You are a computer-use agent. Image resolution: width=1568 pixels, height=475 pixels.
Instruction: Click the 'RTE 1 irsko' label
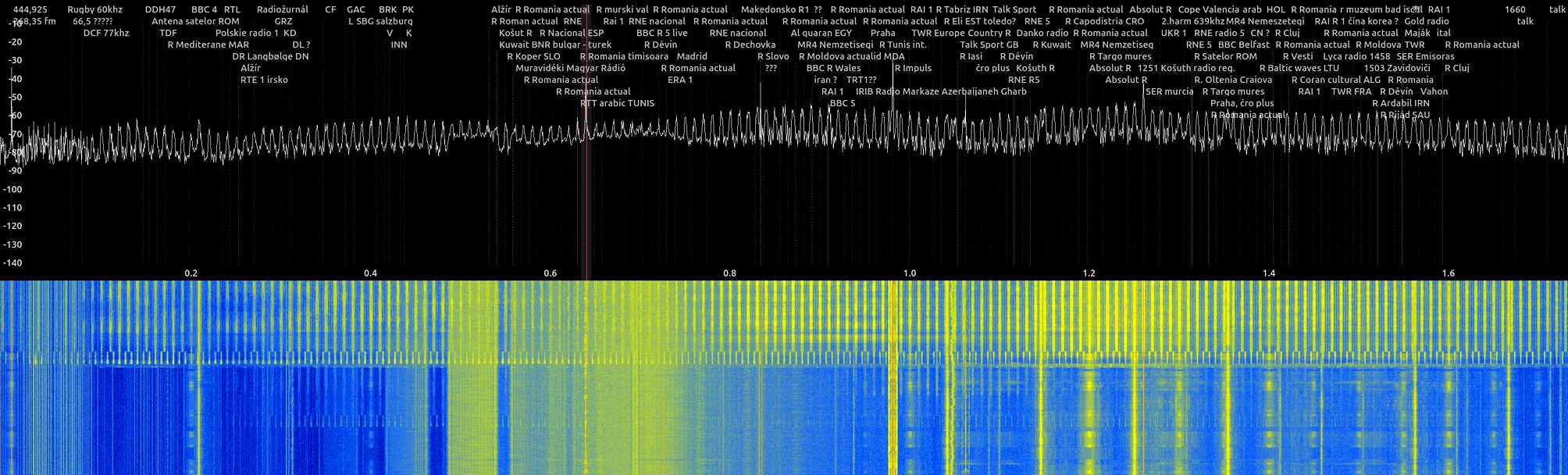(x=264, y=80)
